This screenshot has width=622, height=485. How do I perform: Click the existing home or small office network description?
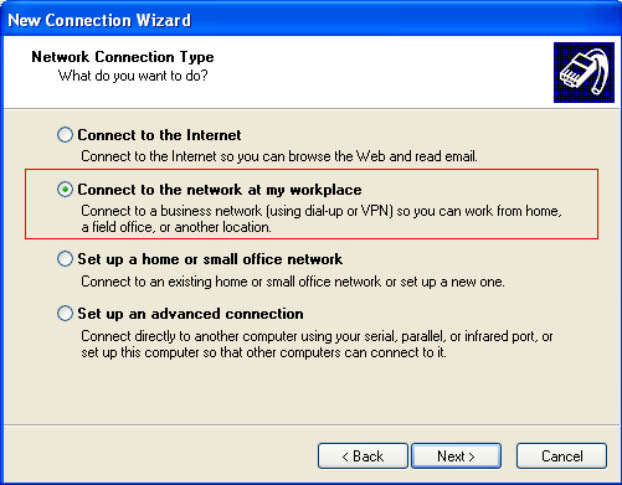293,282
